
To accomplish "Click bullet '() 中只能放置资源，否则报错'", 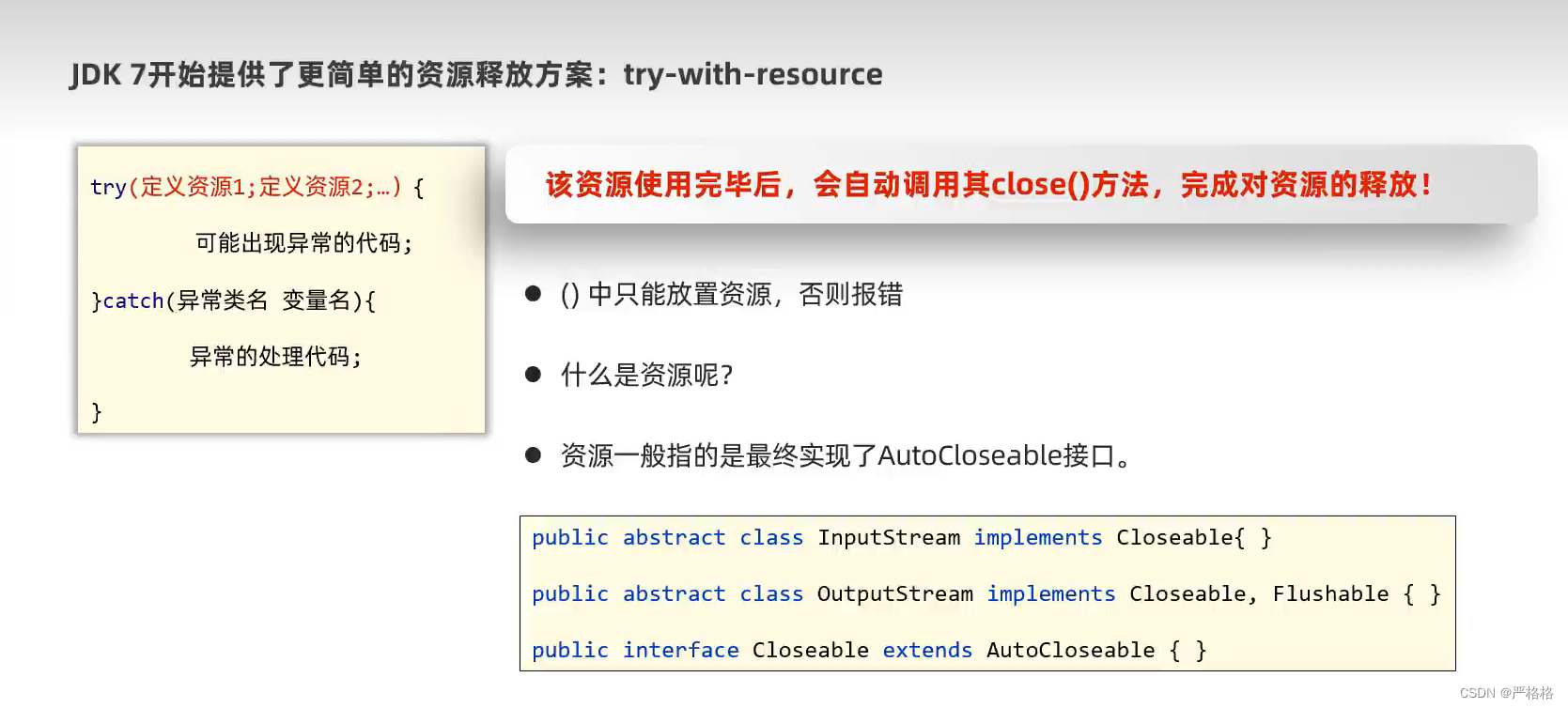I will (731, 295).
